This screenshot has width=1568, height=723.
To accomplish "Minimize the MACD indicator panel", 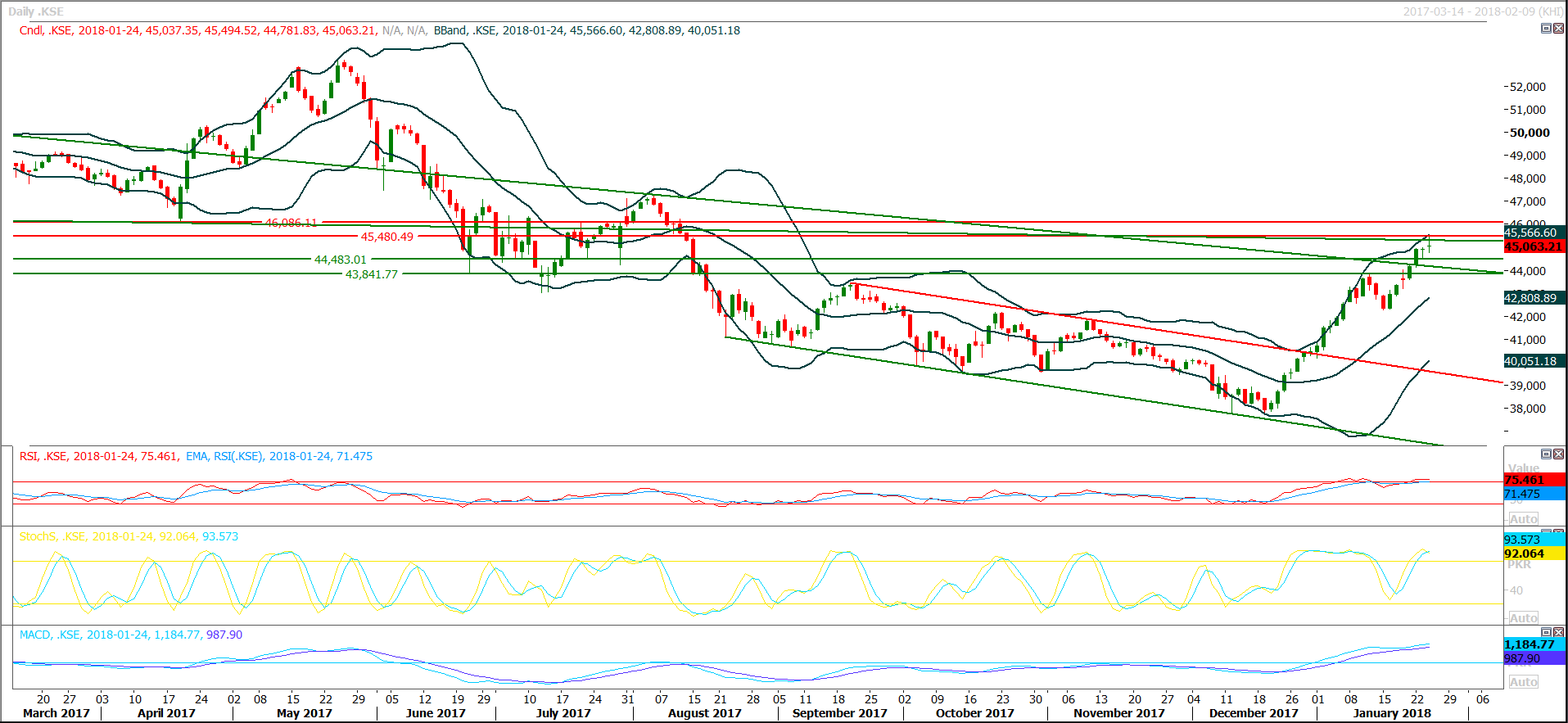I will (x=1546, y=632).
